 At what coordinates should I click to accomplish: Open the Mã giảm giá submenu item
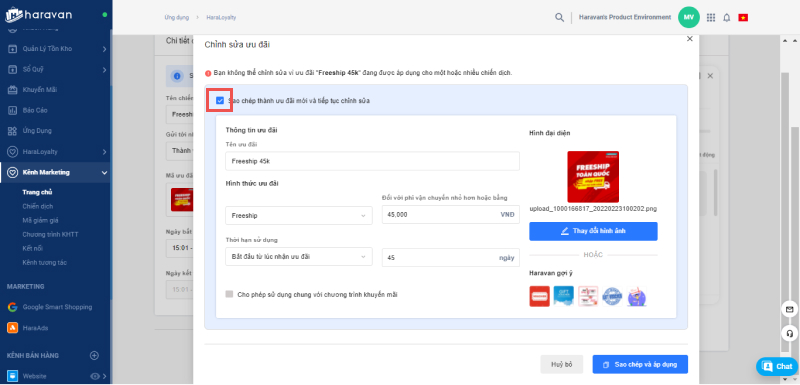point(40,220)
